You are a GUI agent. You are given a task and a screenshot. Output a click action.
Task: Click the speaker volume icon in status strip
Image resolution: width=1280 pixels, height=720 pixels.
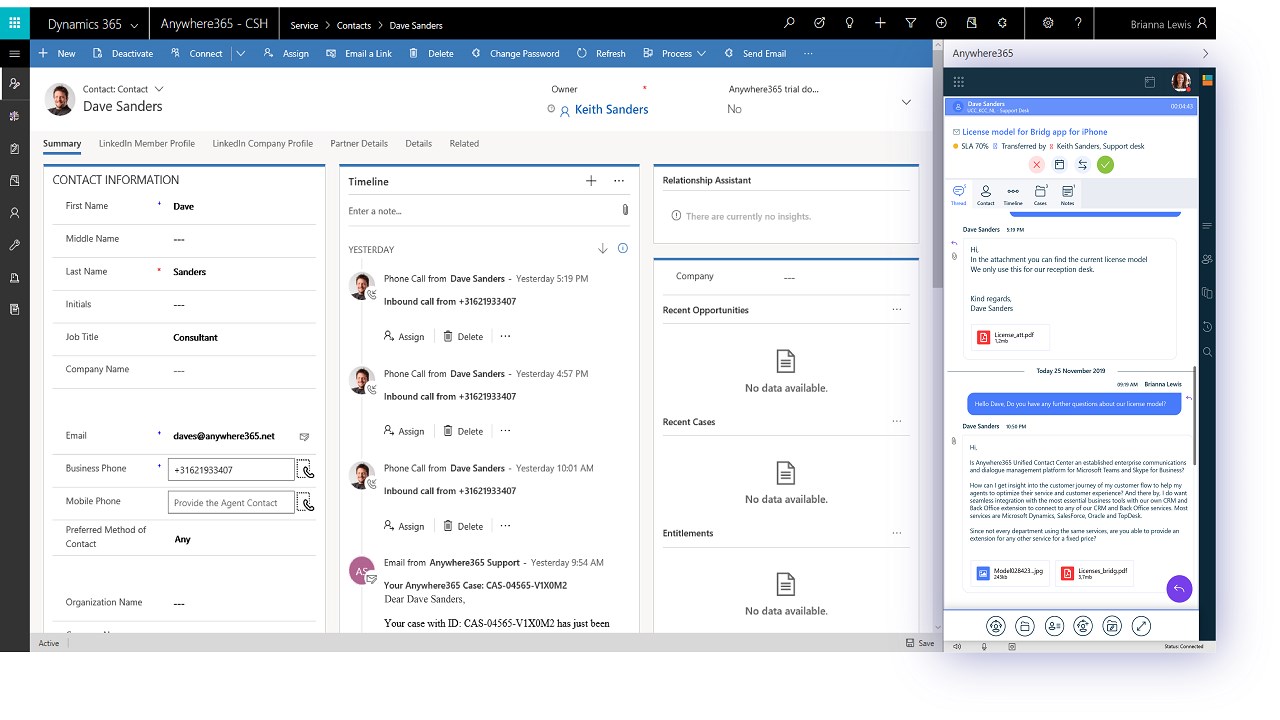pyautogui.click(x=957, y=646)
